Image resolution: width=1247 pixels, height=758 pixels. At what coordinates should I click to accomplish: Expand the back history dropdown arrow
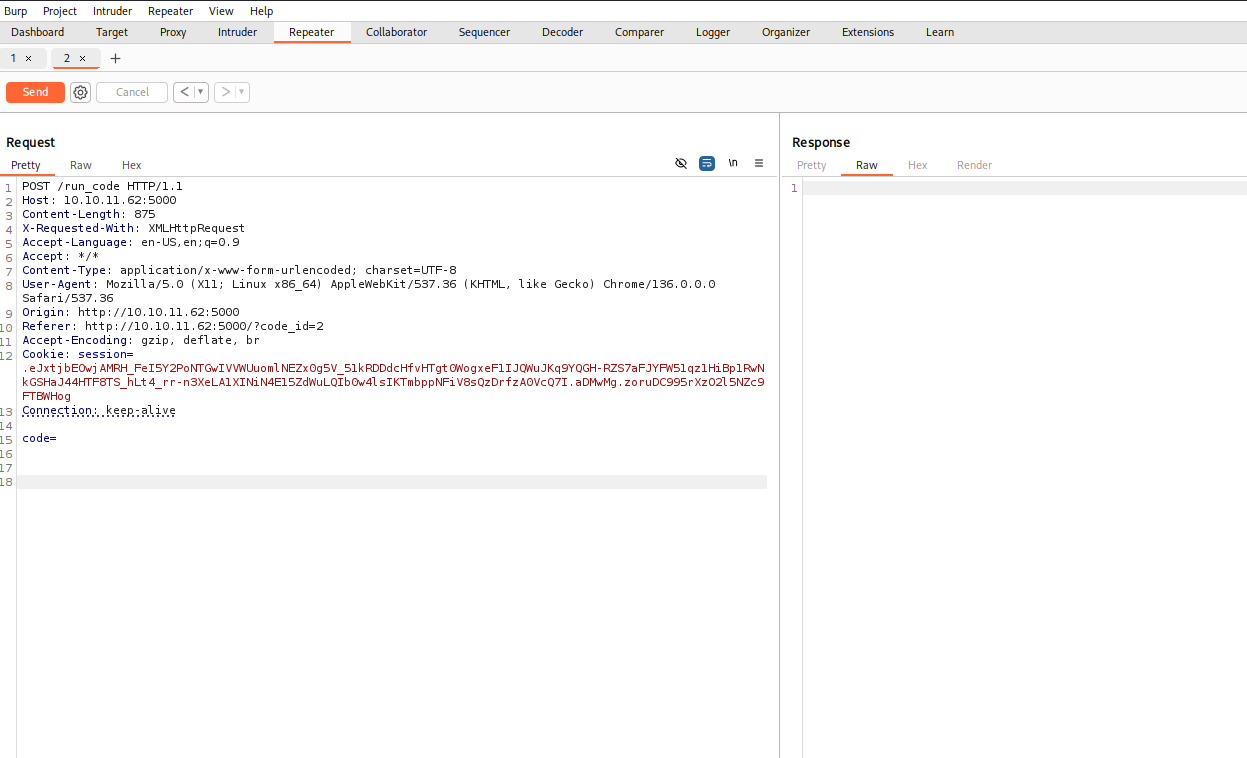[x=201, y=92]
